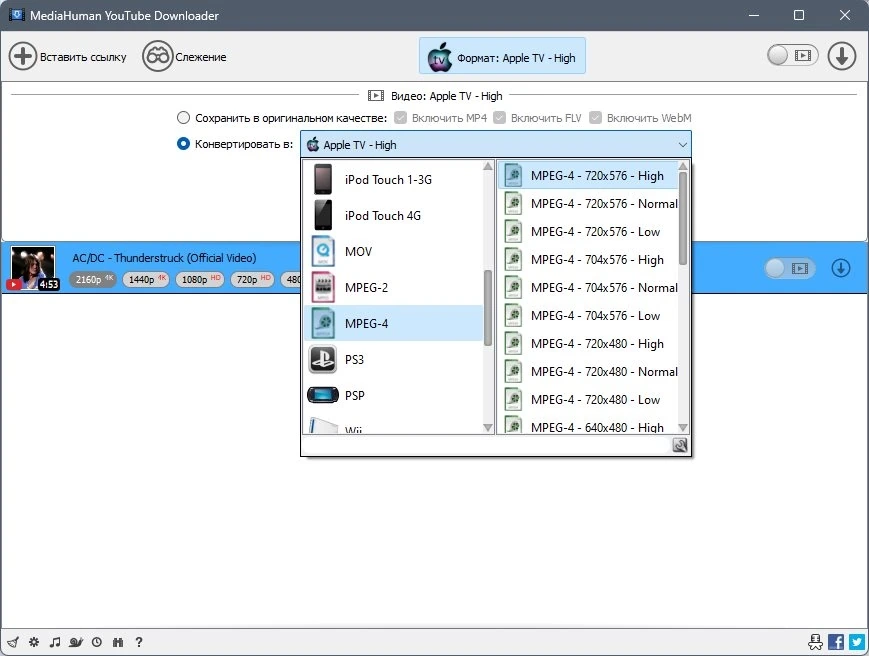Click the AC/DC - Thunderstruck (Official Video) title
The height and width of the screenshot is (656, 869).
(164, 258)
